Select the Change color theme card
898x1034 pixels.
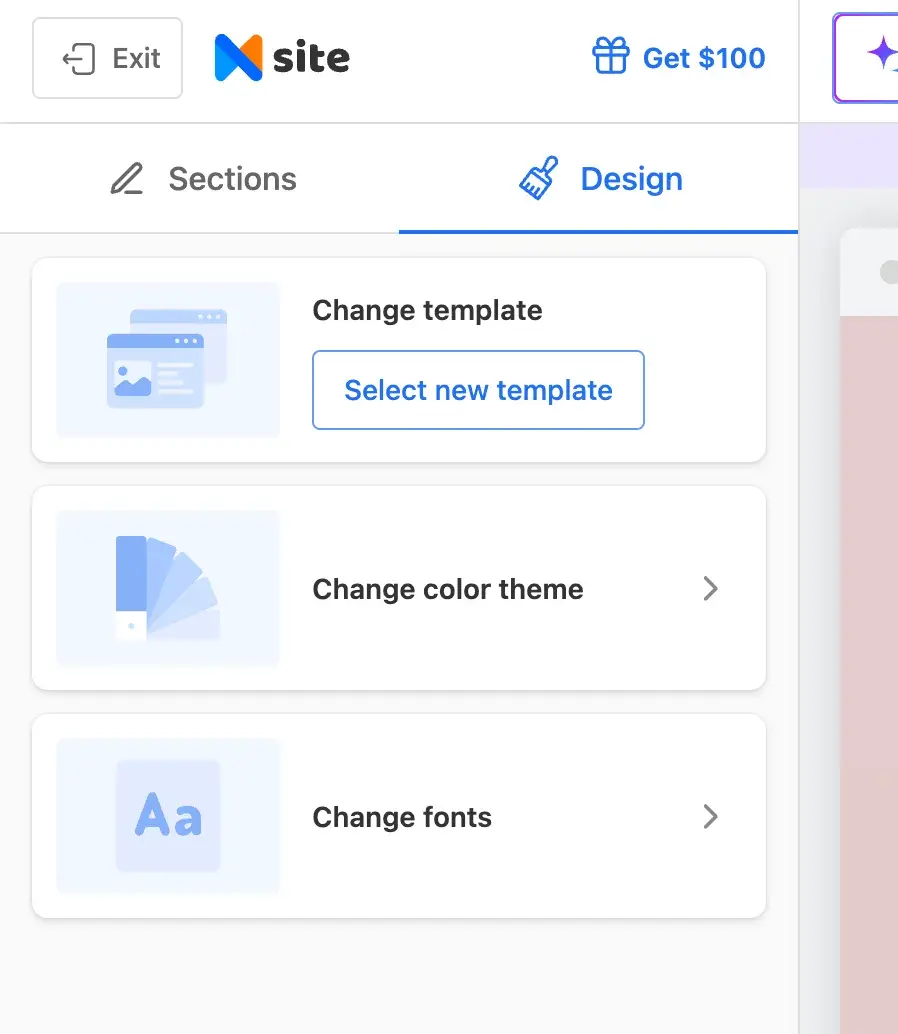coord(399,589)
